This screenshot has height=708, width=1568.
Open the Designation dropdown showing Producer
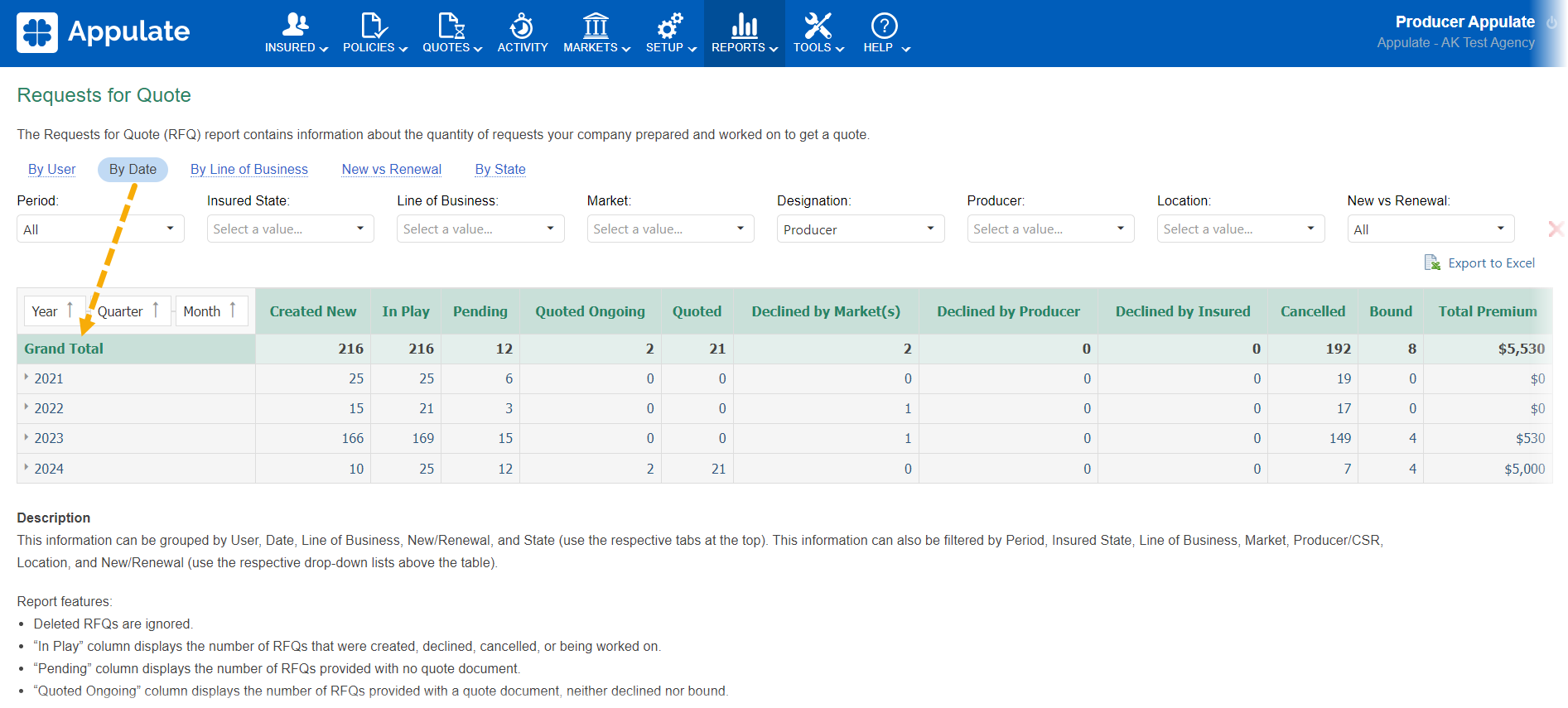tap(860, 229)
